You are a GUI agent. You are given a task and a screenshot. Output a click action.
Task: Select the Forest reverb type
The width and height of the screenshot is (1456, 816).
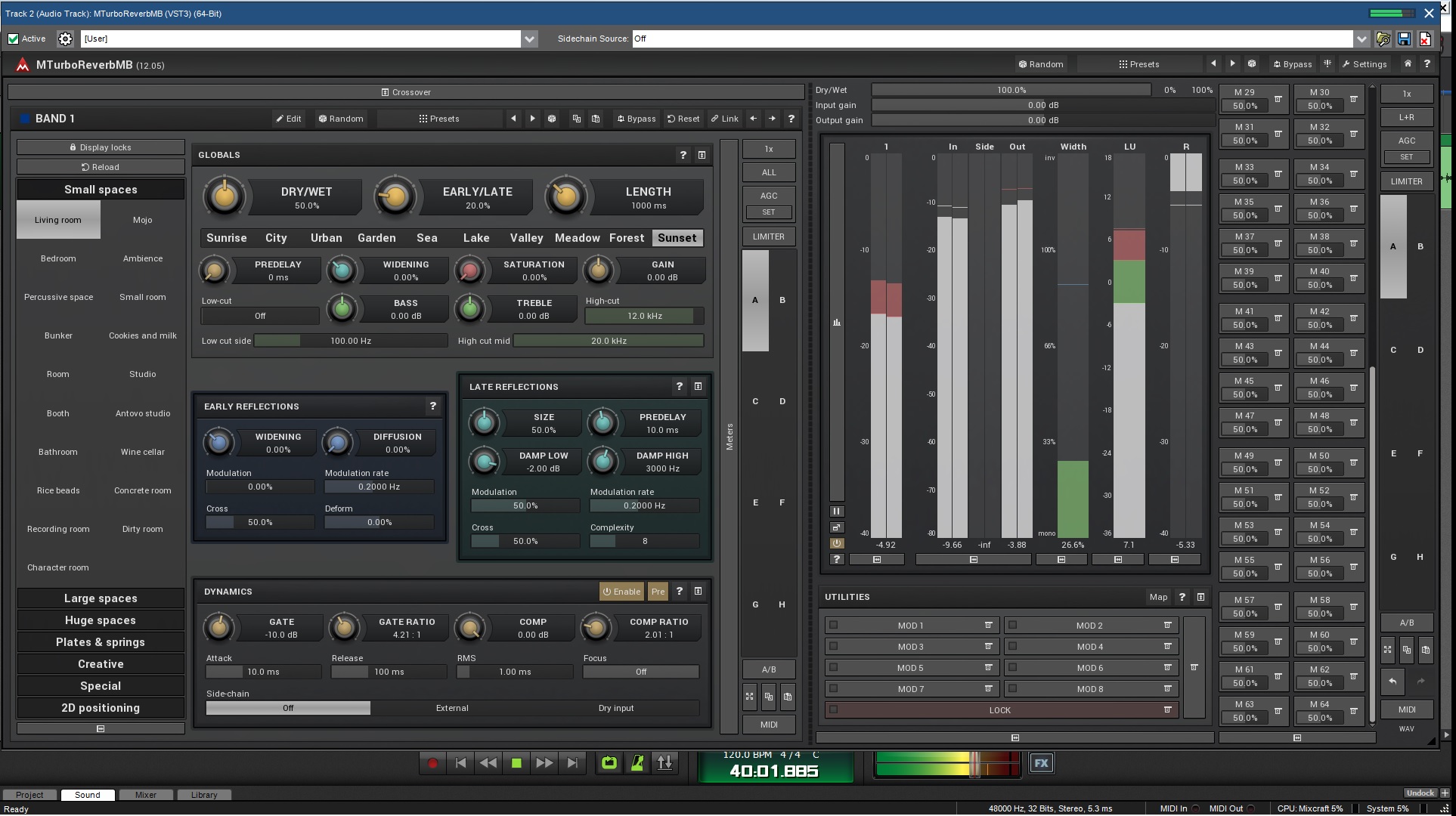[627, 238]
